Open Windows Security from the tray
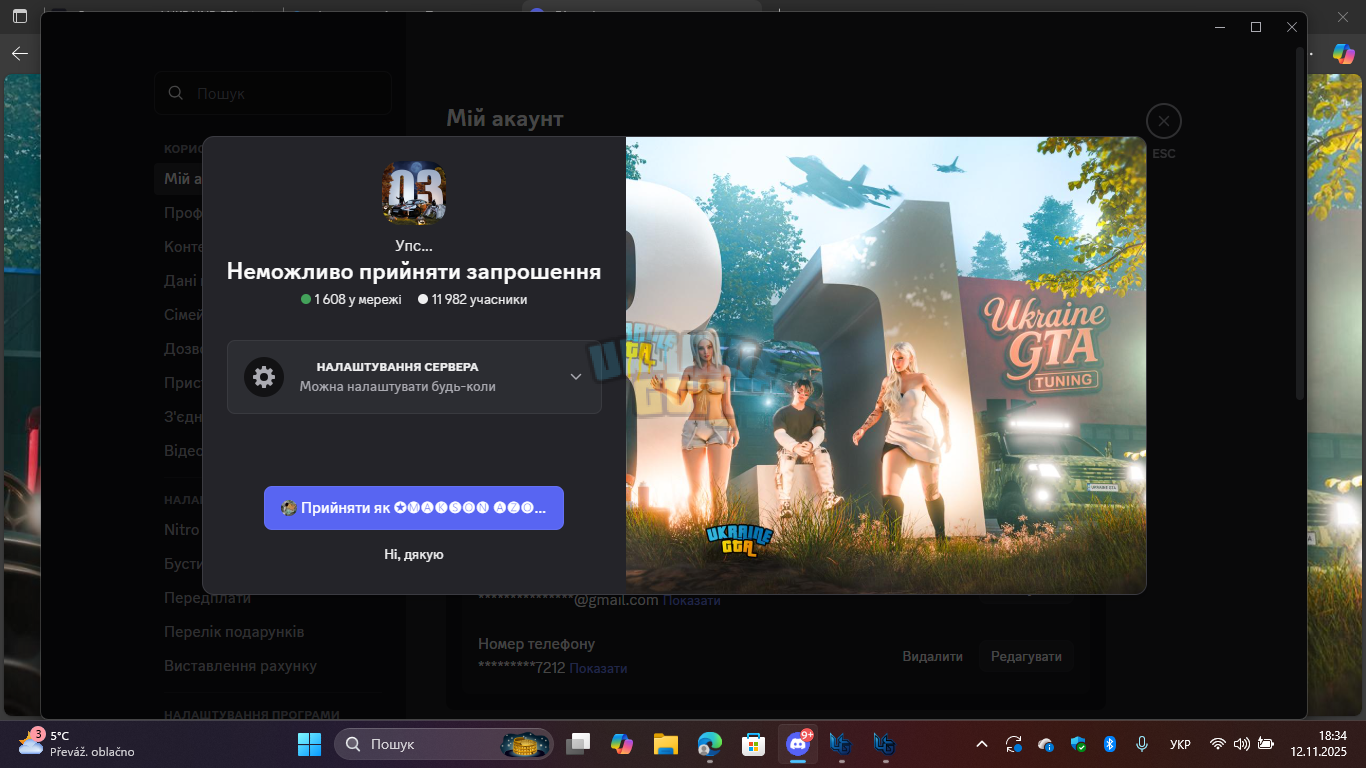This screenshot has height=768, width=1366. [x=1078, y=744]
